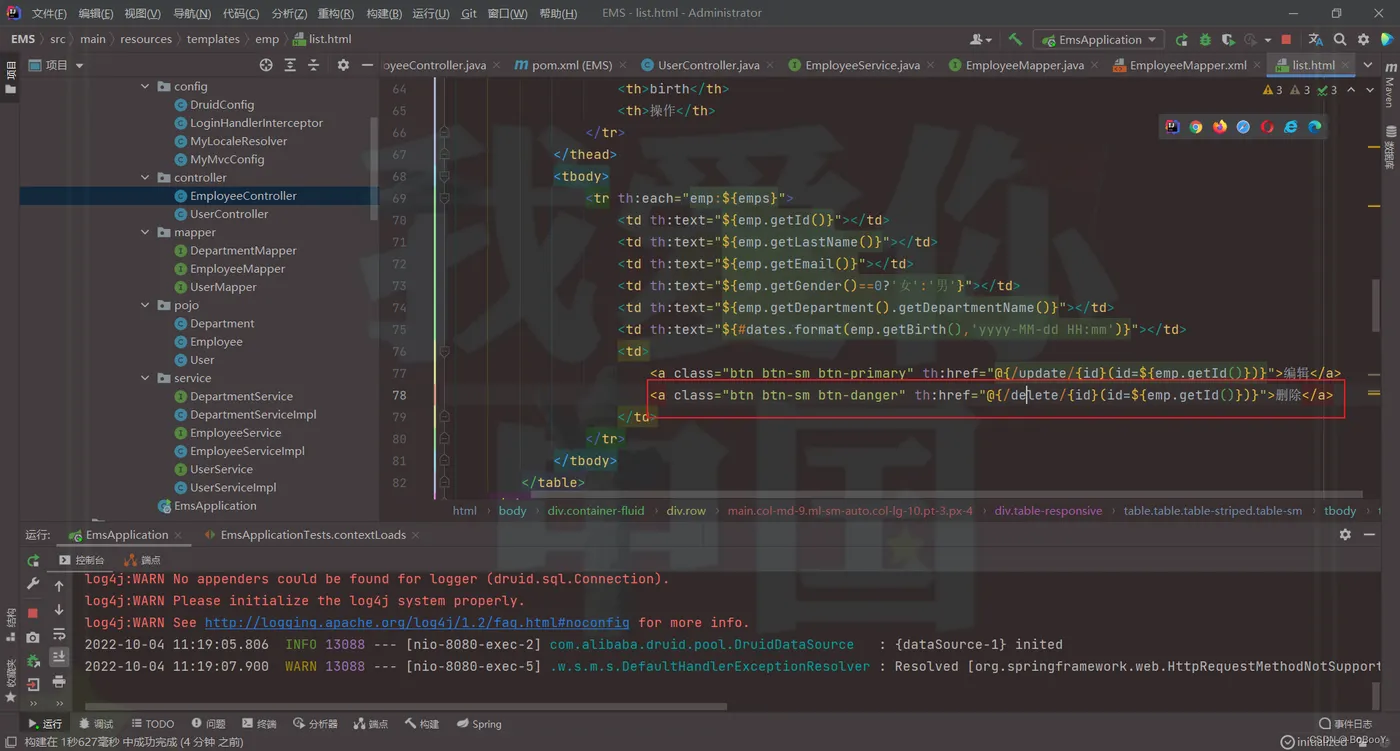
Task: Close the list.html editor tab
Action: (1345, 65)
